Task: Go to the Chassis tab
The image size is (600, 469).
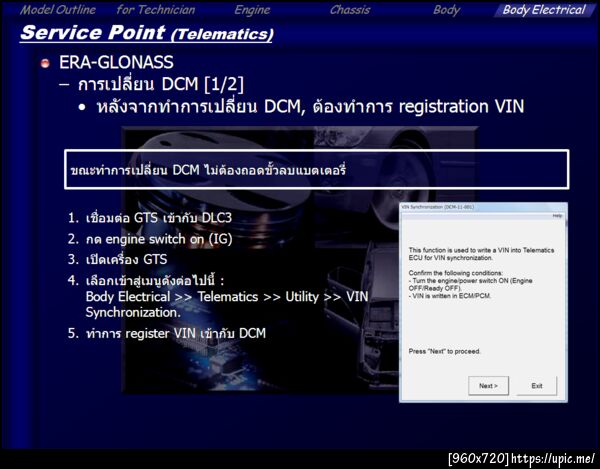Action: click(x=350, y=10)
